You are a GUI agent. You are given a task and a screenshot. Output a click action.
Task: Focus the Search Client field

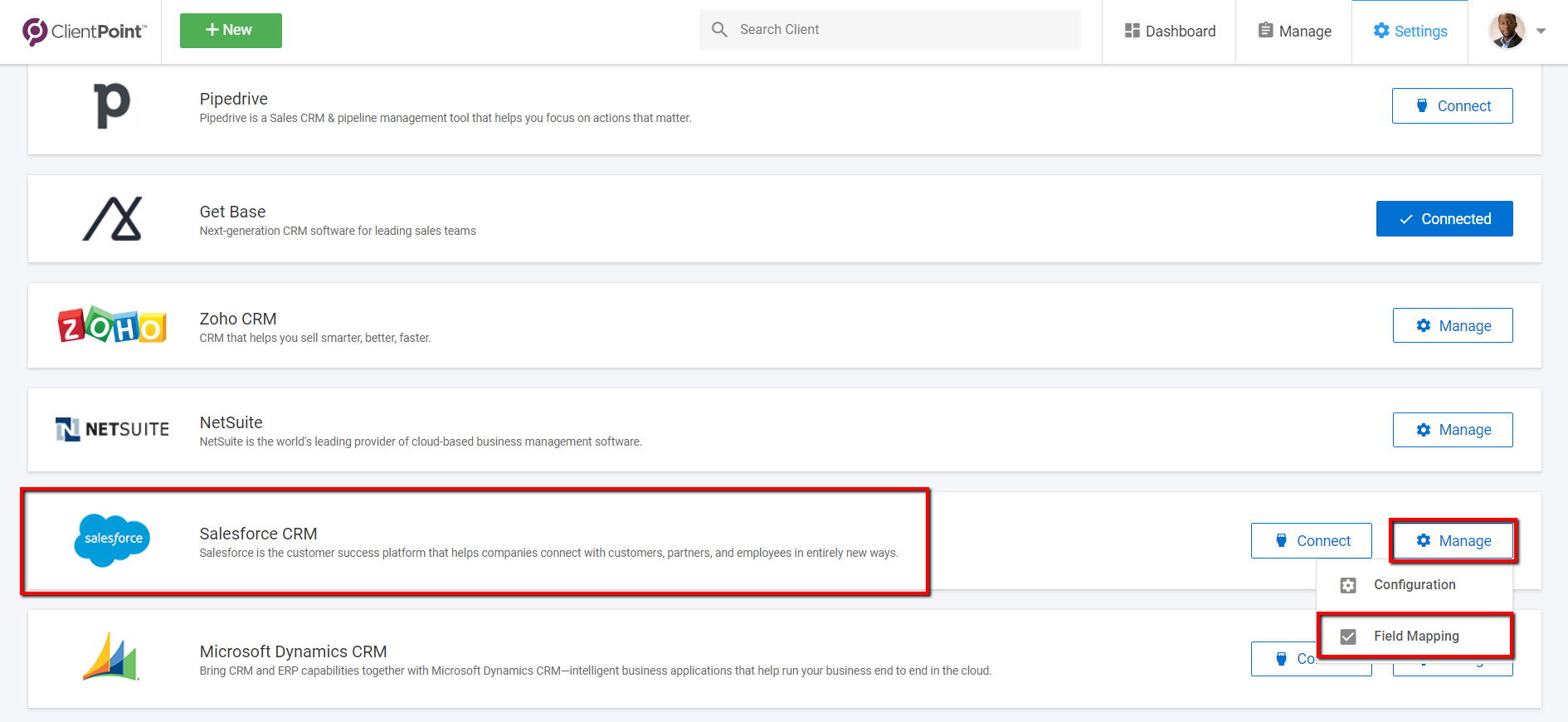889,30
